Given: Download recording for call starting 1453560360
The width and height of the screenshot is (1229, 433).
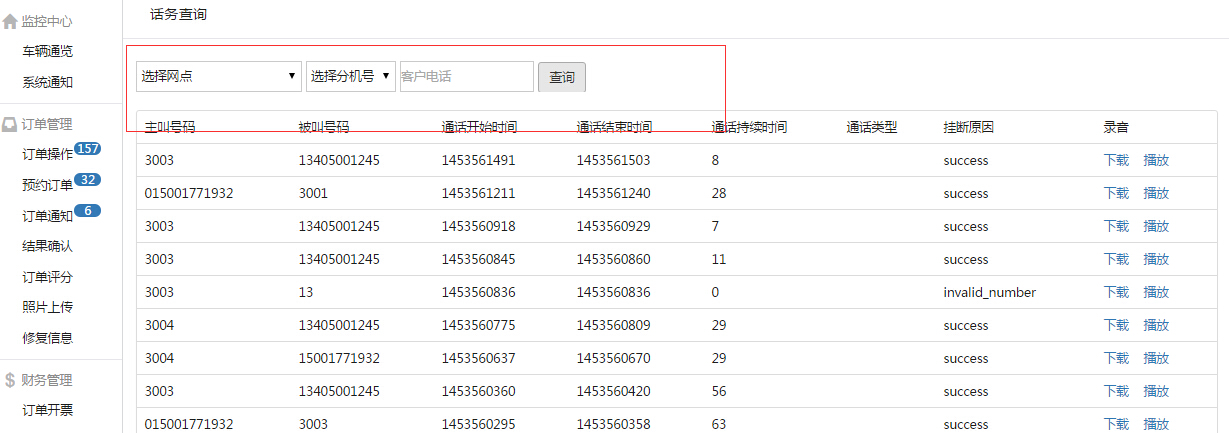Looking at the screenshot, I should [1116, 391].
